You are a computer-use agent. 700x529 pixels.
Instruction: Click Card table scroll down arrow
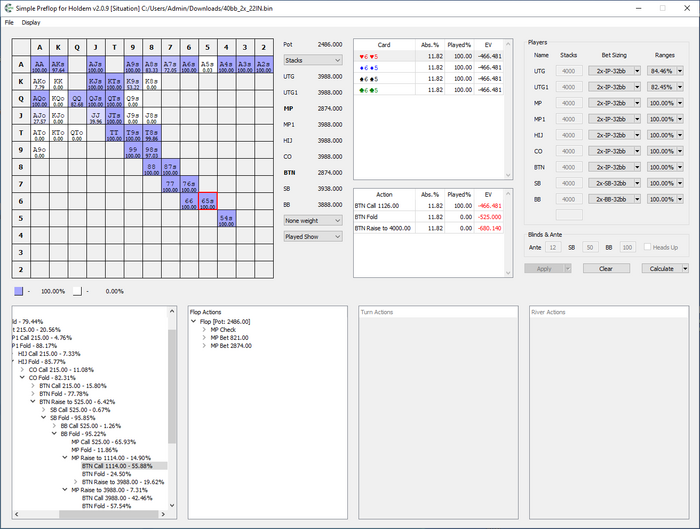click(508, 175)
